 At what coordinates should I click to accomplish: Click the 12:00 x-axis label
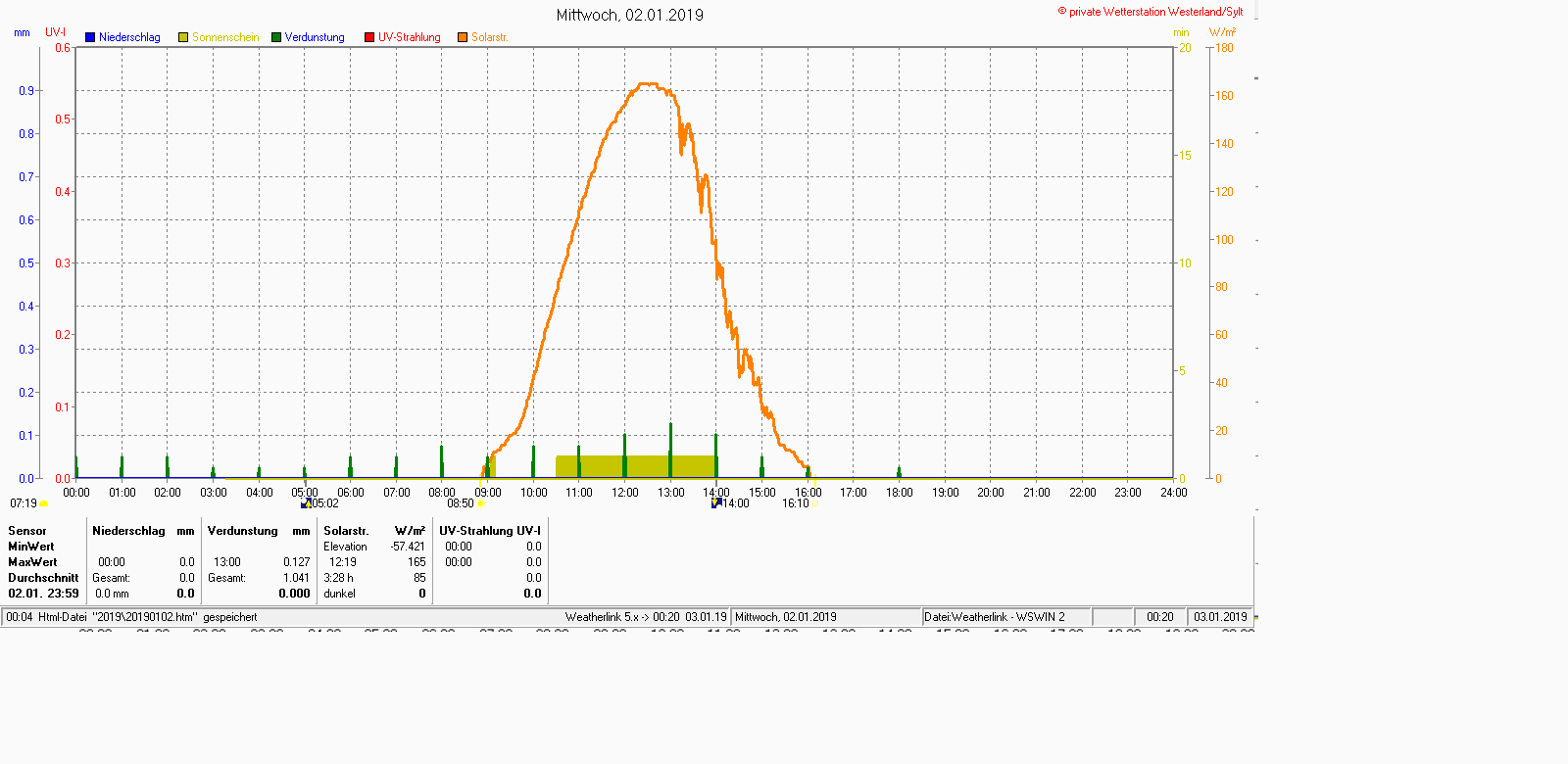pyautogui.click(x=625, y=493)
